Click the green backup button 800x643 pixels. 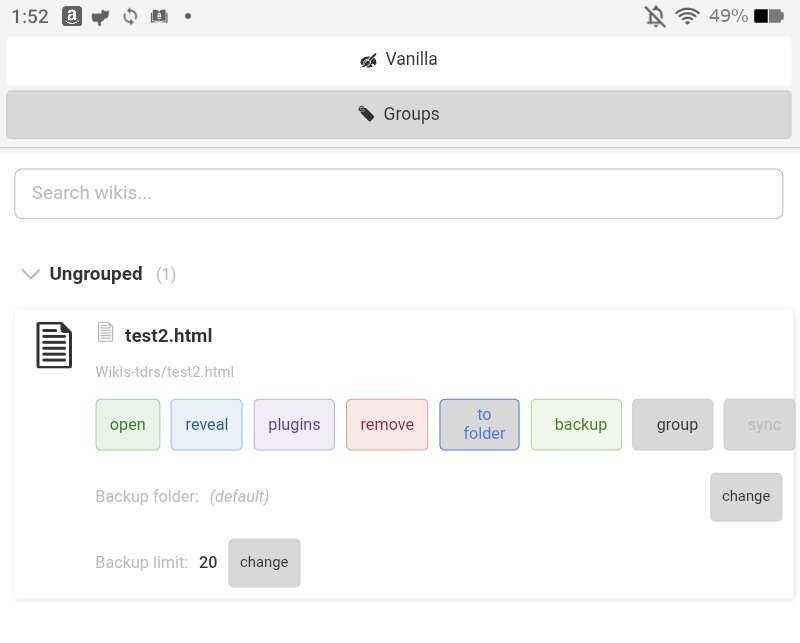pyautogui.click(x=576, y=425)
